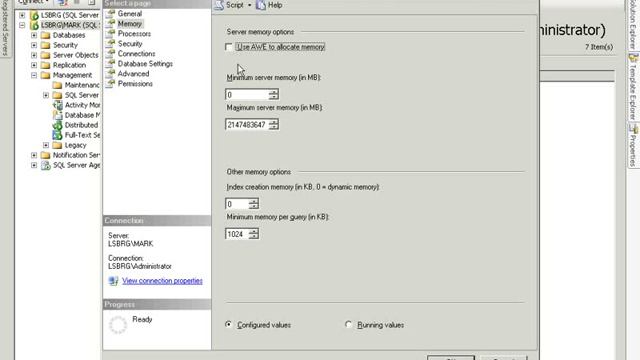This screenshot has width=640, height=360.
Task: Adjust Maximum server memory spinner arrows
Action: (273, 124)
